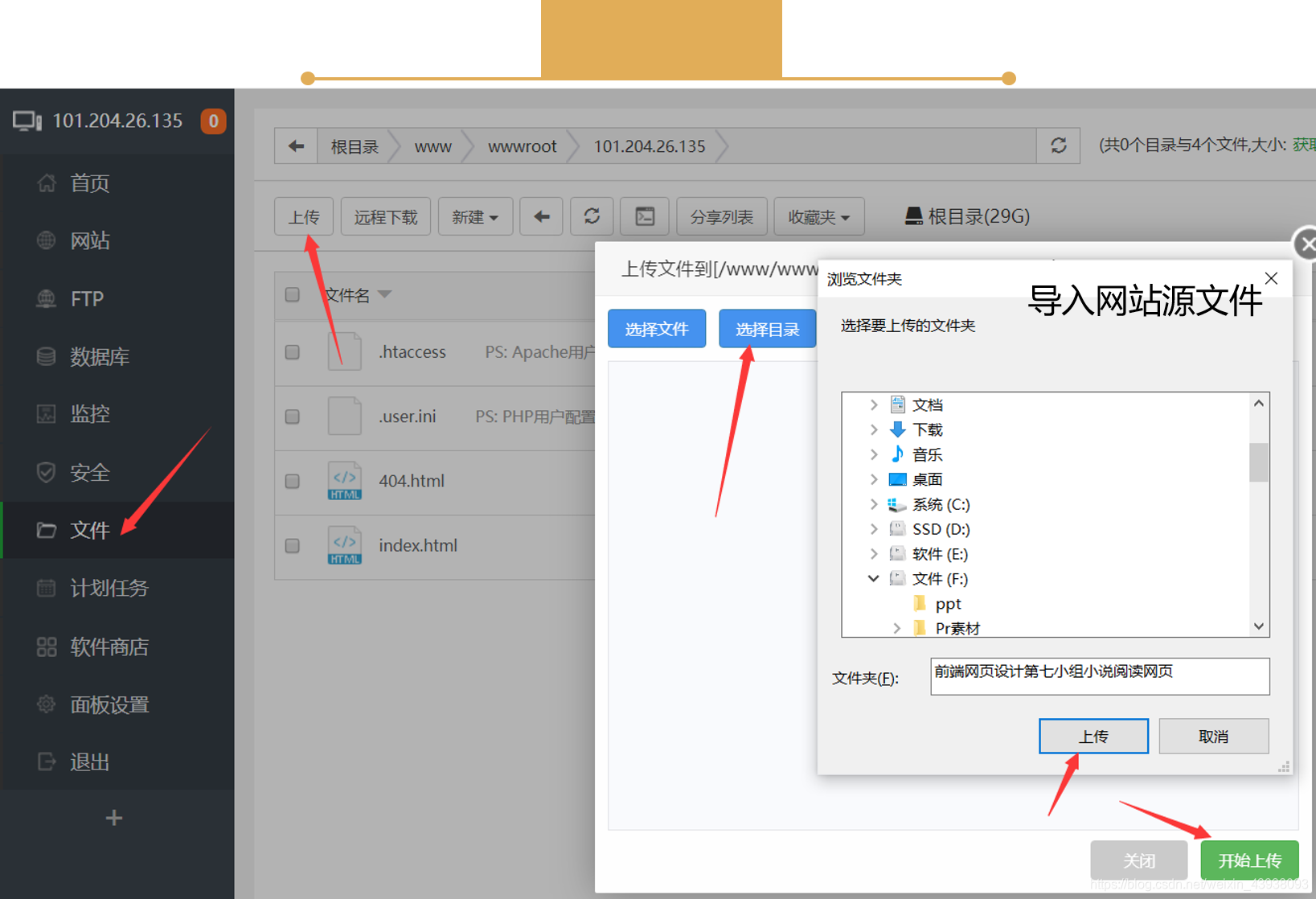Expand the SSD (D:) drive node

click(874, 529)
